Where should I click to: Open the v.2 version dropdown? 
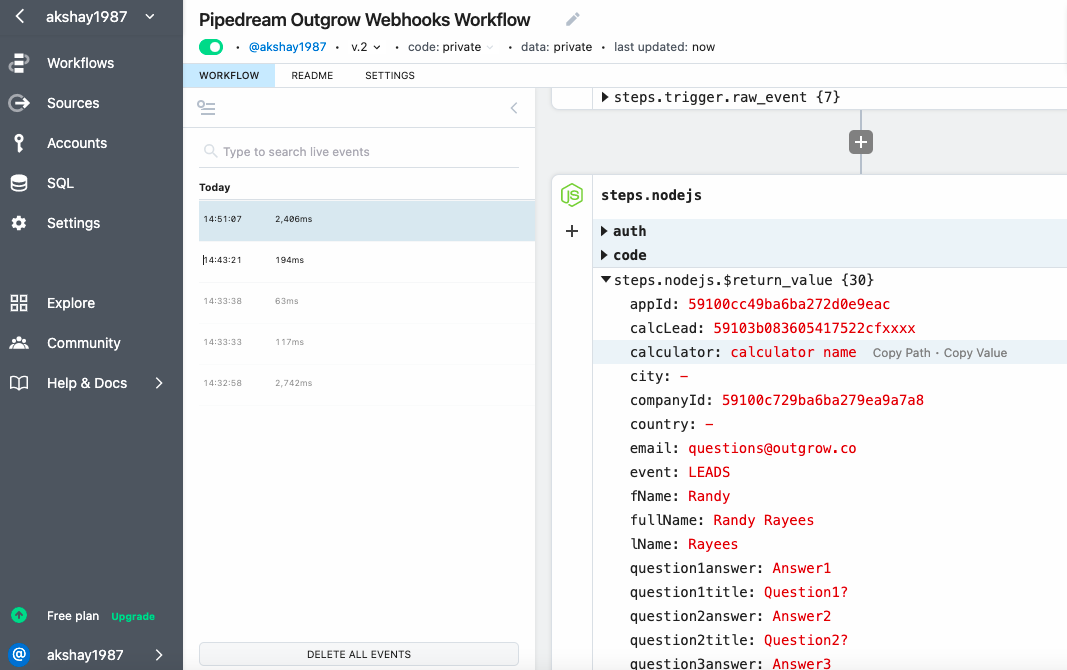pos(365,47)
